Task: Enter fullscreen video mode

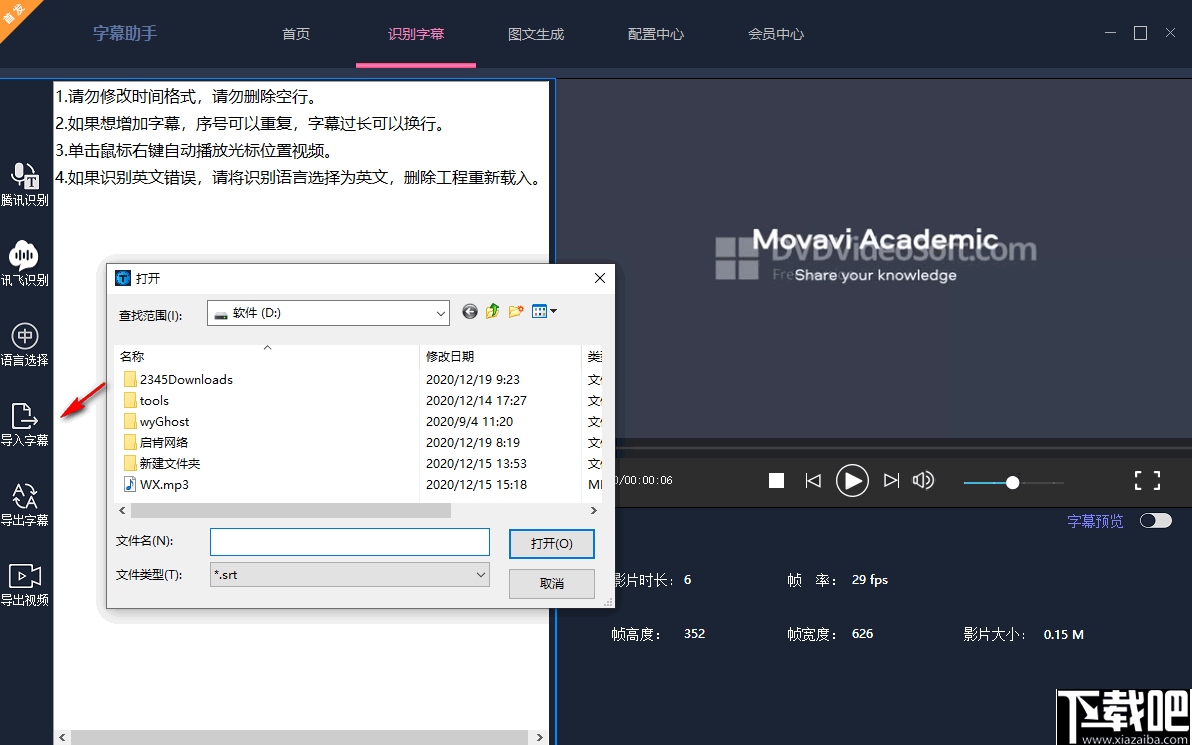Action: click(x=1147, y=480)
